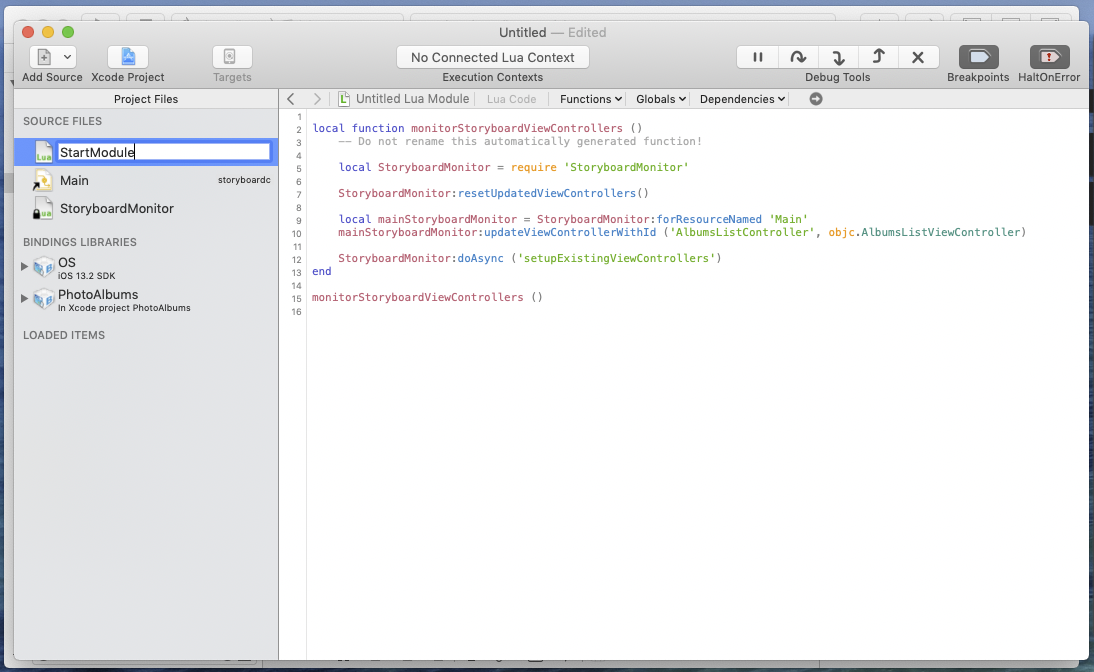Click the 'setupExistingViewControllers' string
Viewport: 1094px width, 672px height.
tap(616, 258)
